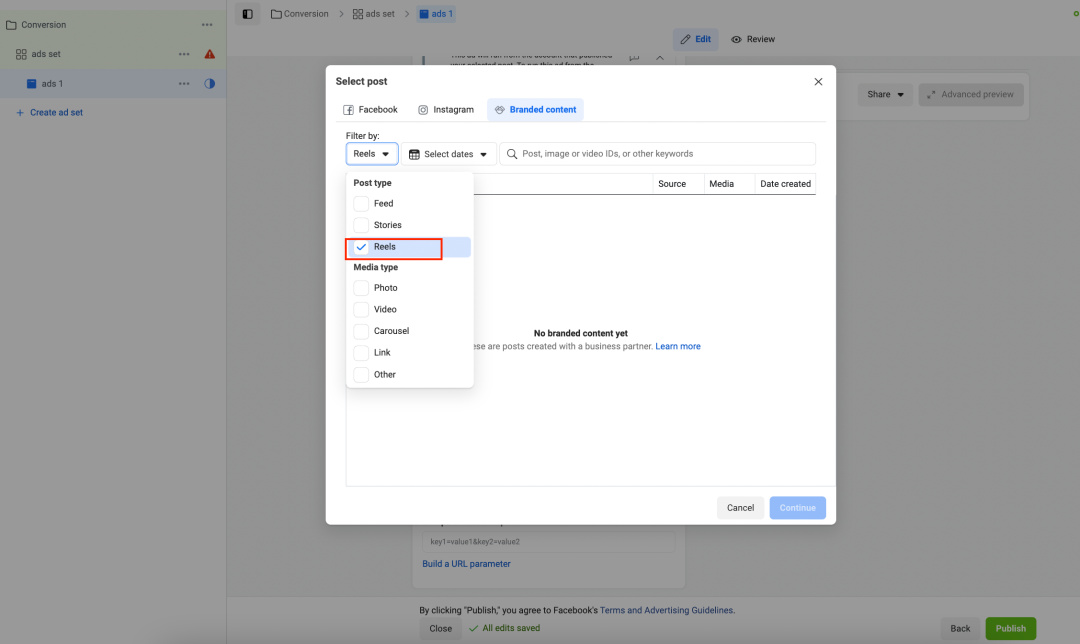Image resolution: width=1080 pixels, height=644 pixels.
Task: Uncheck the Reels post type checkbox
Action: (x=361, y=247)
